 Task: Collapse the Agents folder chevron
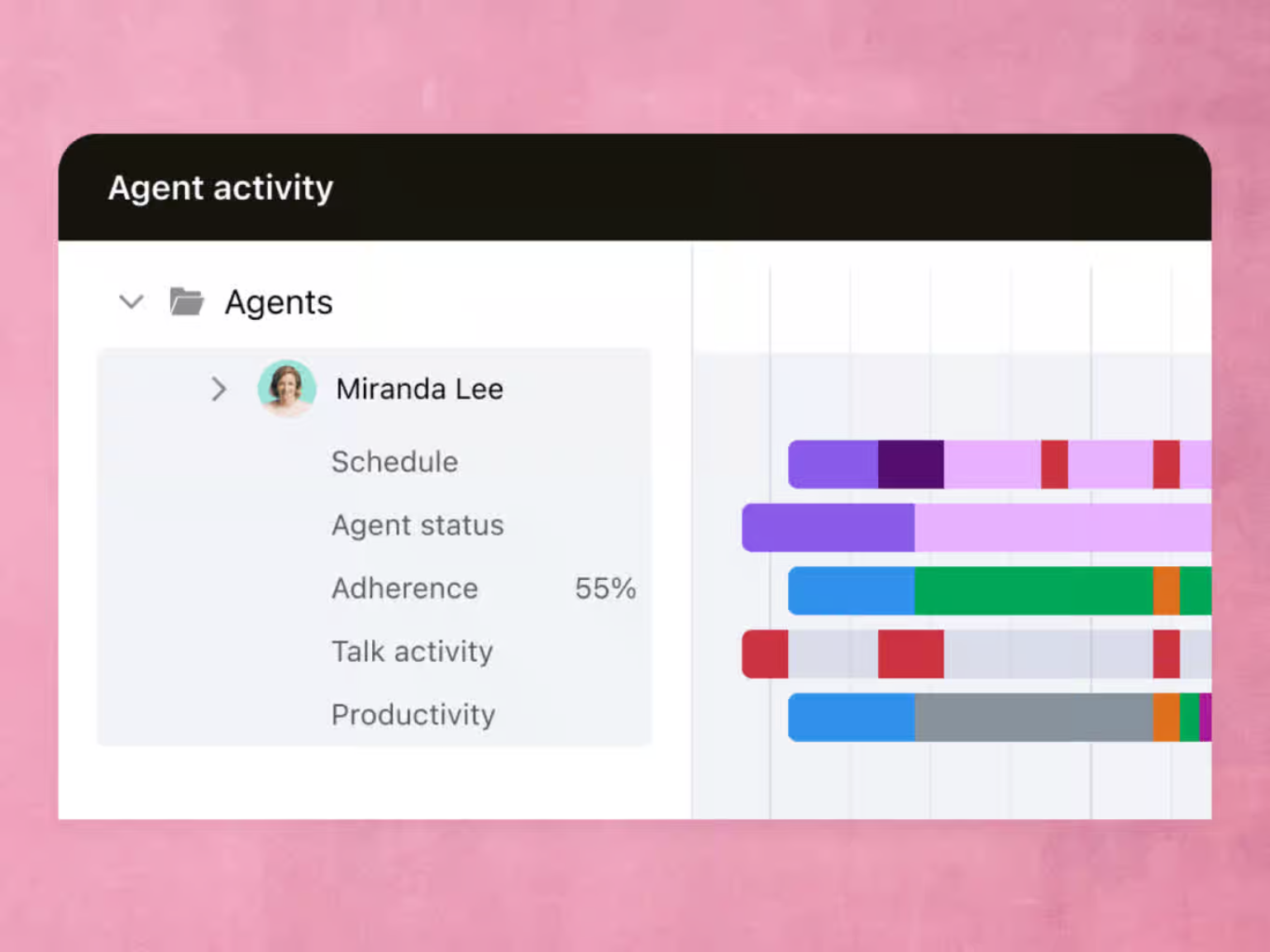[x=131, y=302]
